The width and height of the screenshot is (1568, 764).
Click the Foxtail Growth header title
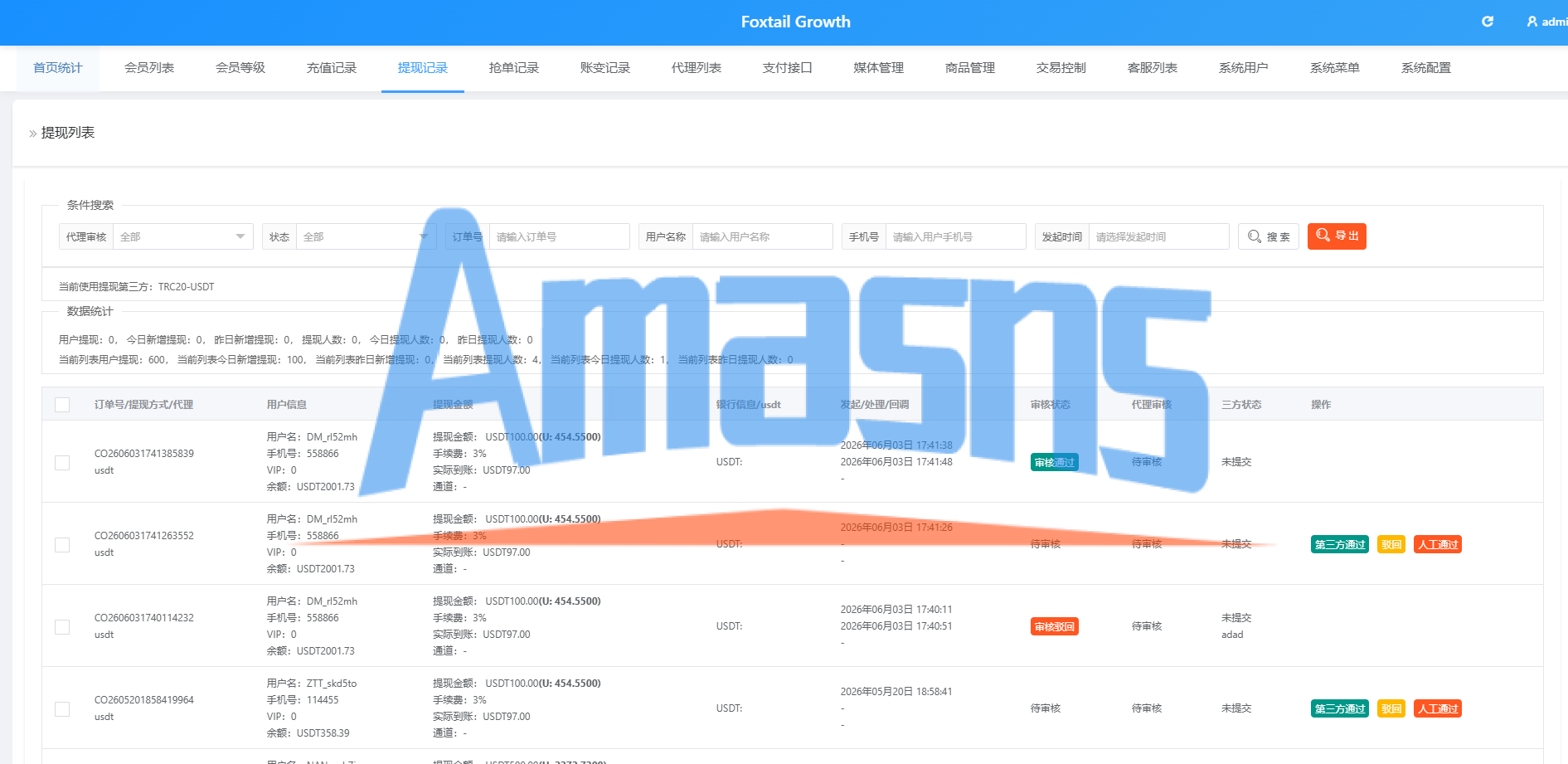pos(796,22)
